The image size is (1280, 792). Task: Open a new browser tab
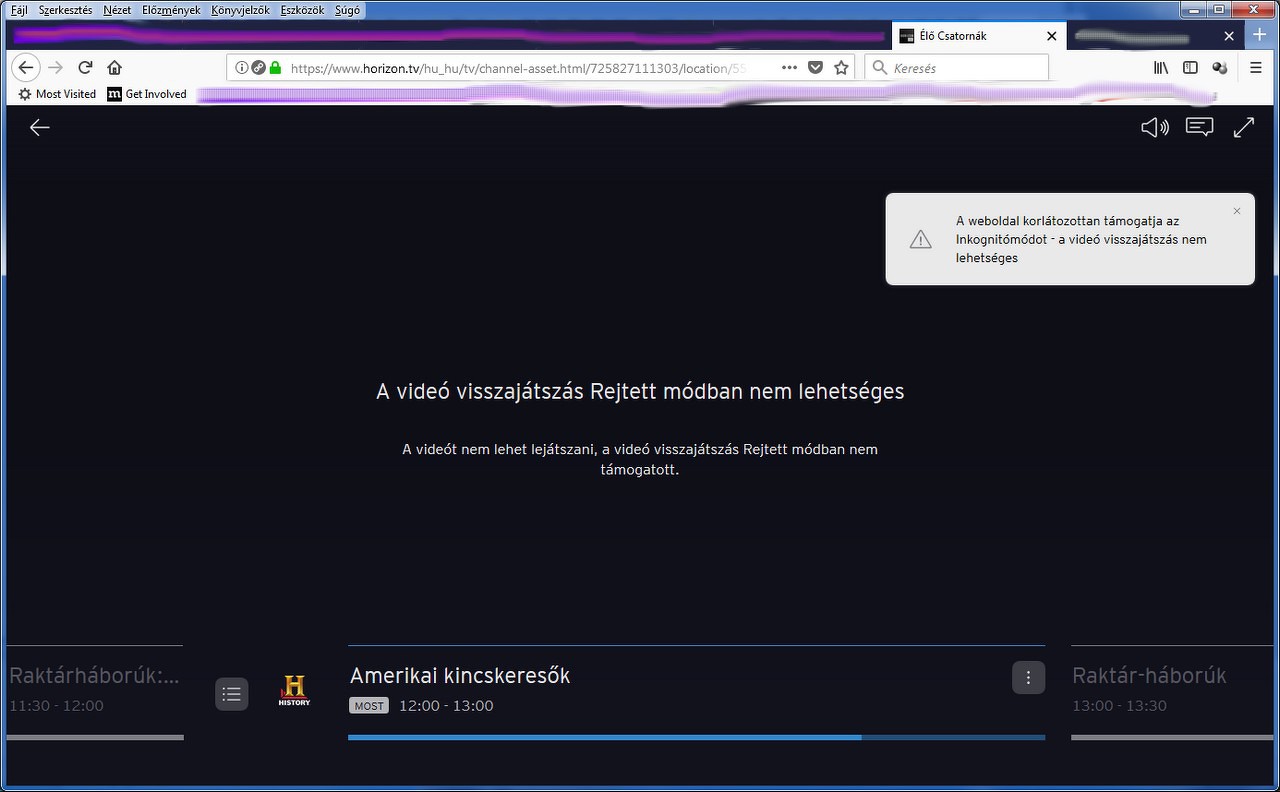point(1259,35)
